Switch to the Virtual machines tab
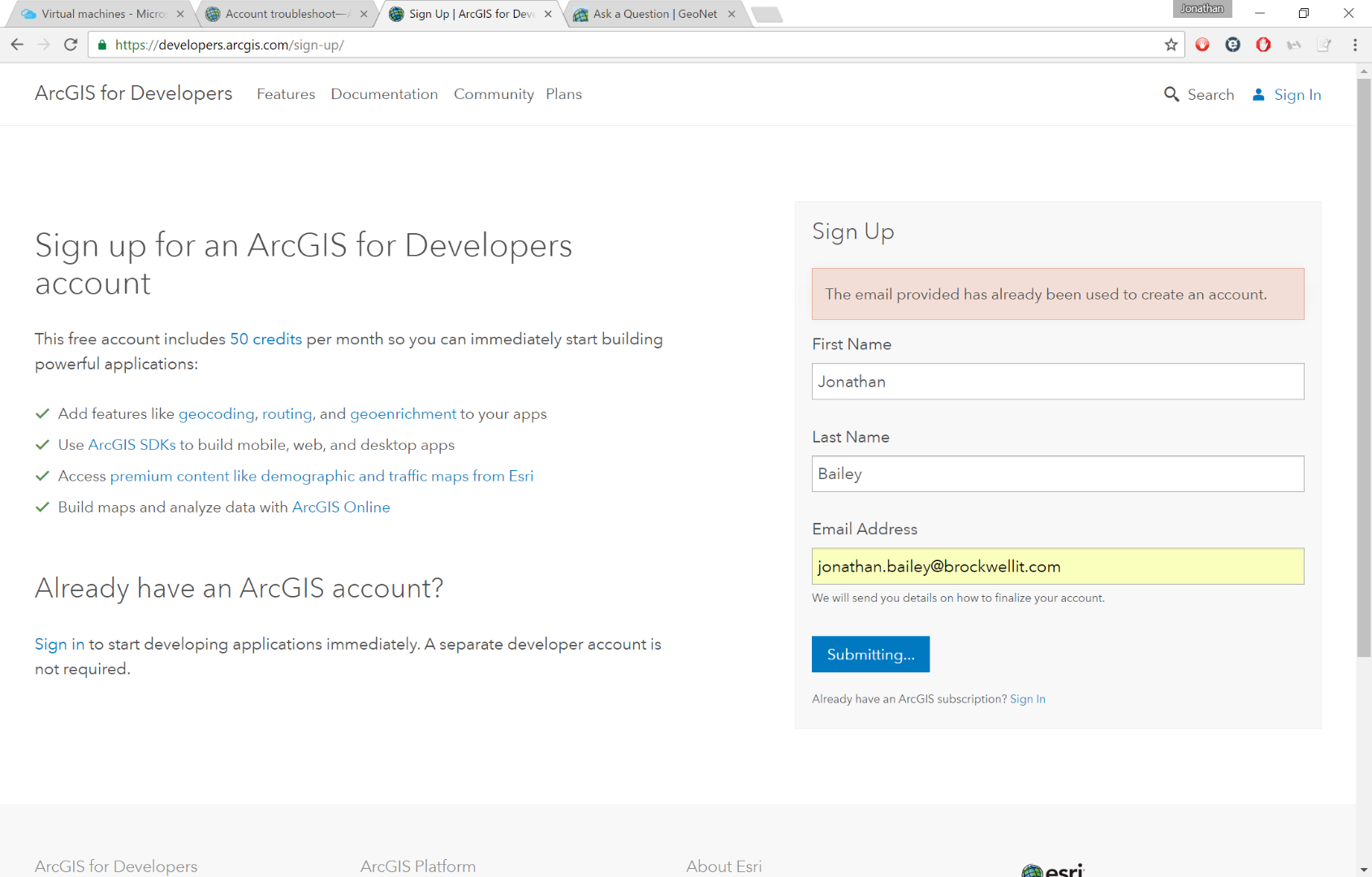Screen dimensions: 1372x877 point(103,14)
